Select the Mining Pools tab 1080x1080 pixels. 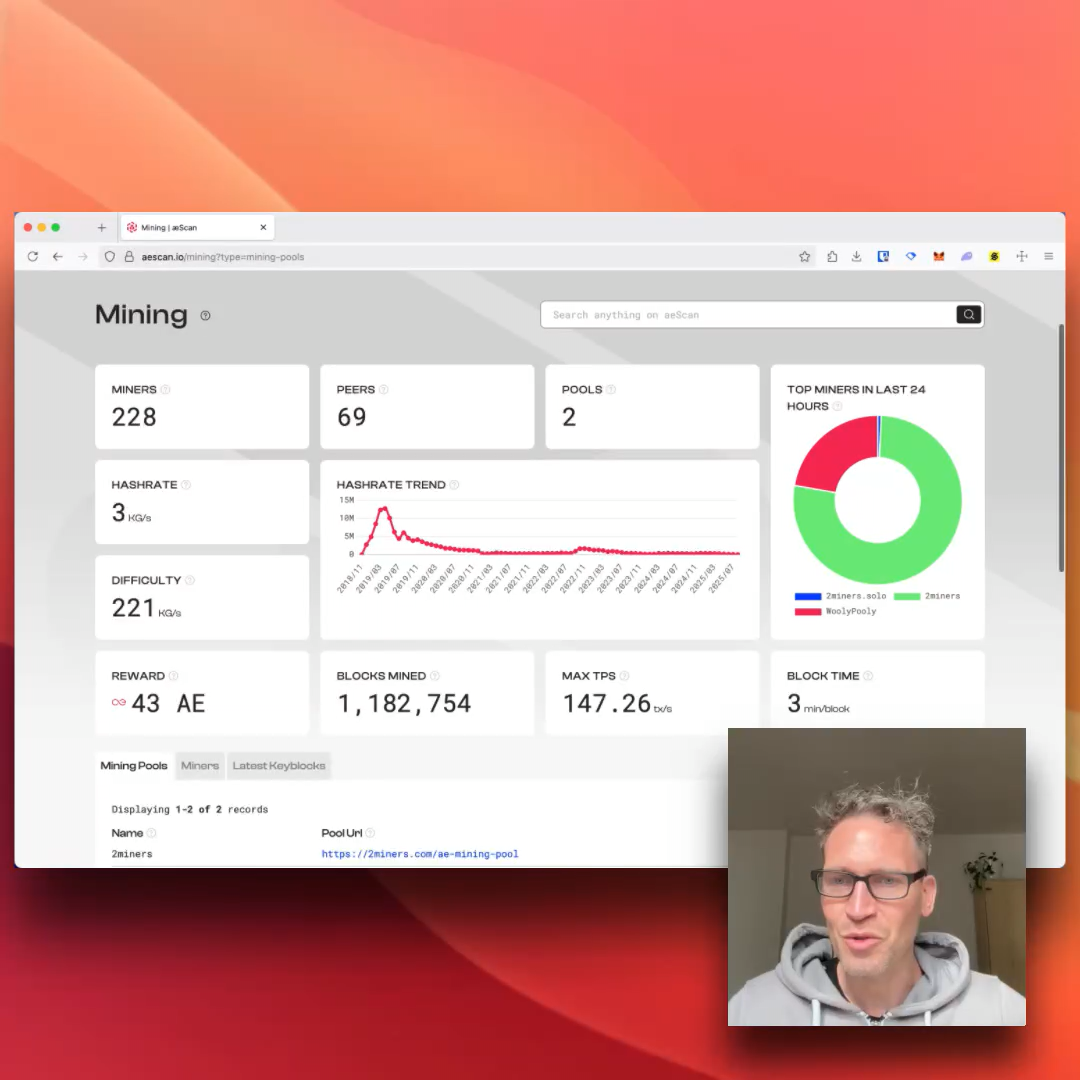(134, 765)
